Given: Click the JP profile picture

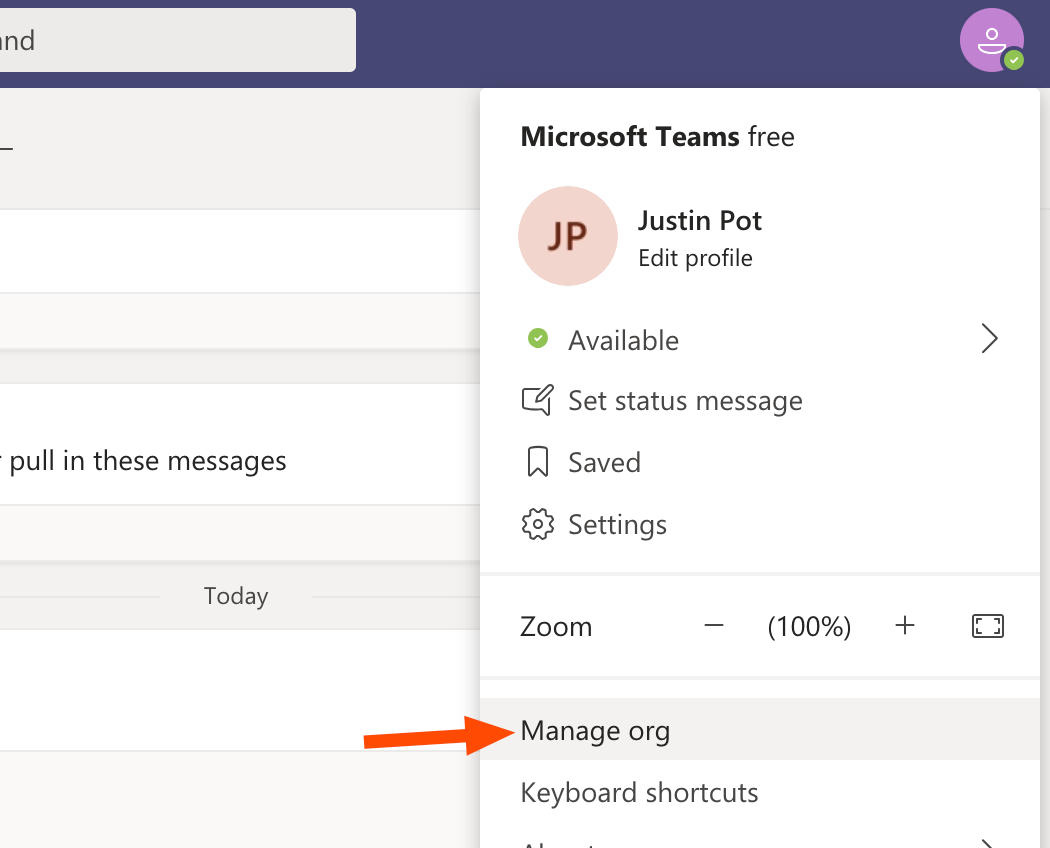Looking at the screenshot, I should pos(568,236).
